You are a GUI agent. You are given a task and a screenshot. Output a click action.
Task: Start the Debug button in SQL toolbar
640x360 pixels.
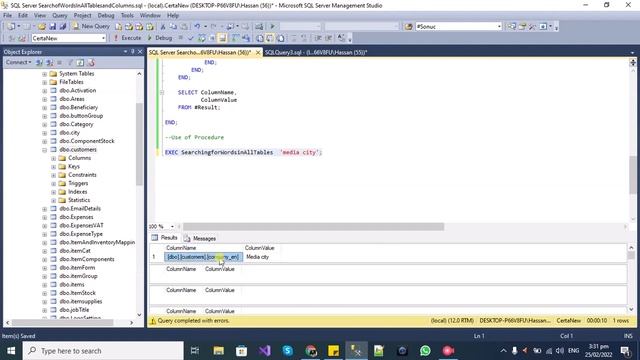pyautogui.click(x=160, y=38)
